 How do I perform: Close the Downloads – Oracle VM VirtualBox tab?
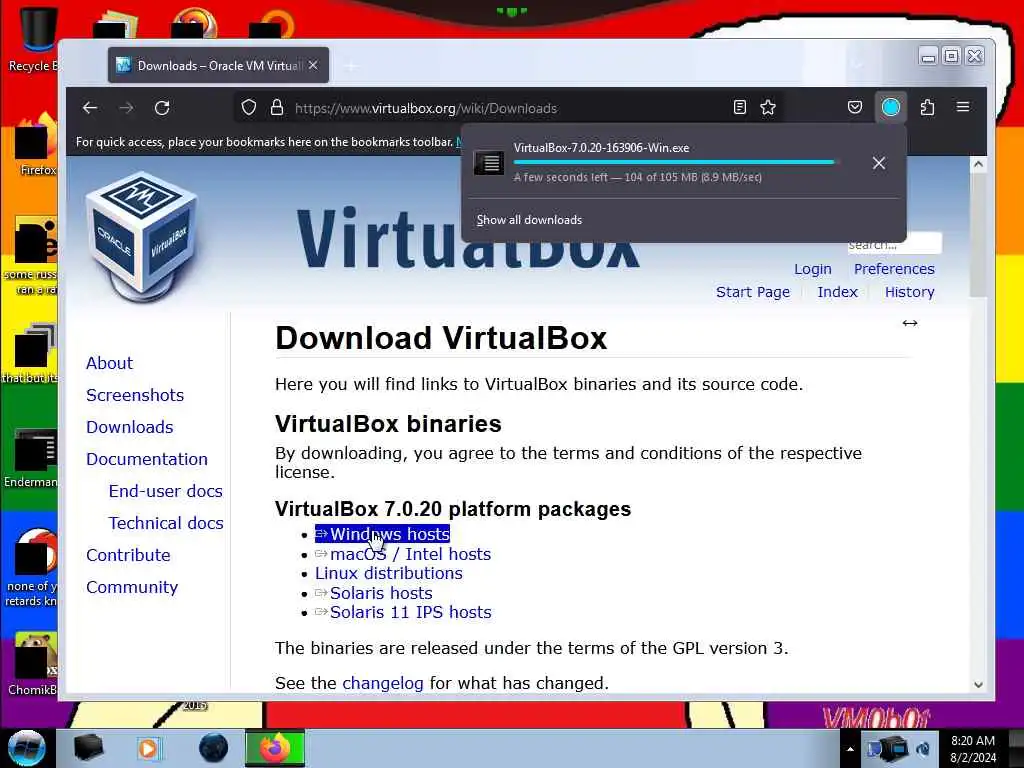point(313,65)
